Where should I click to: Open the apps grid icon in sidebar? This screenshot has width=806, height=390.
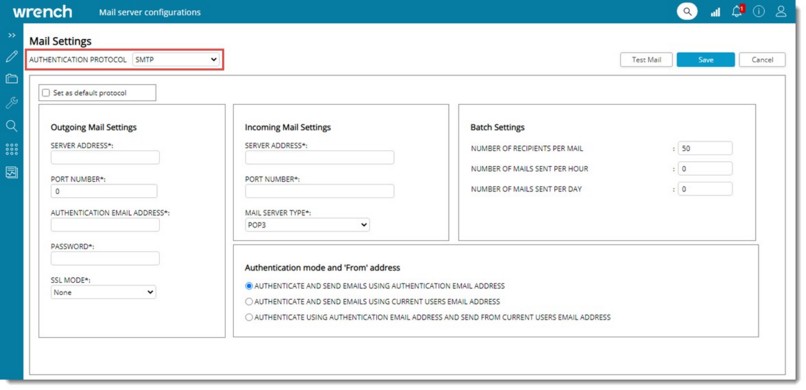click(x=12, y=149)
